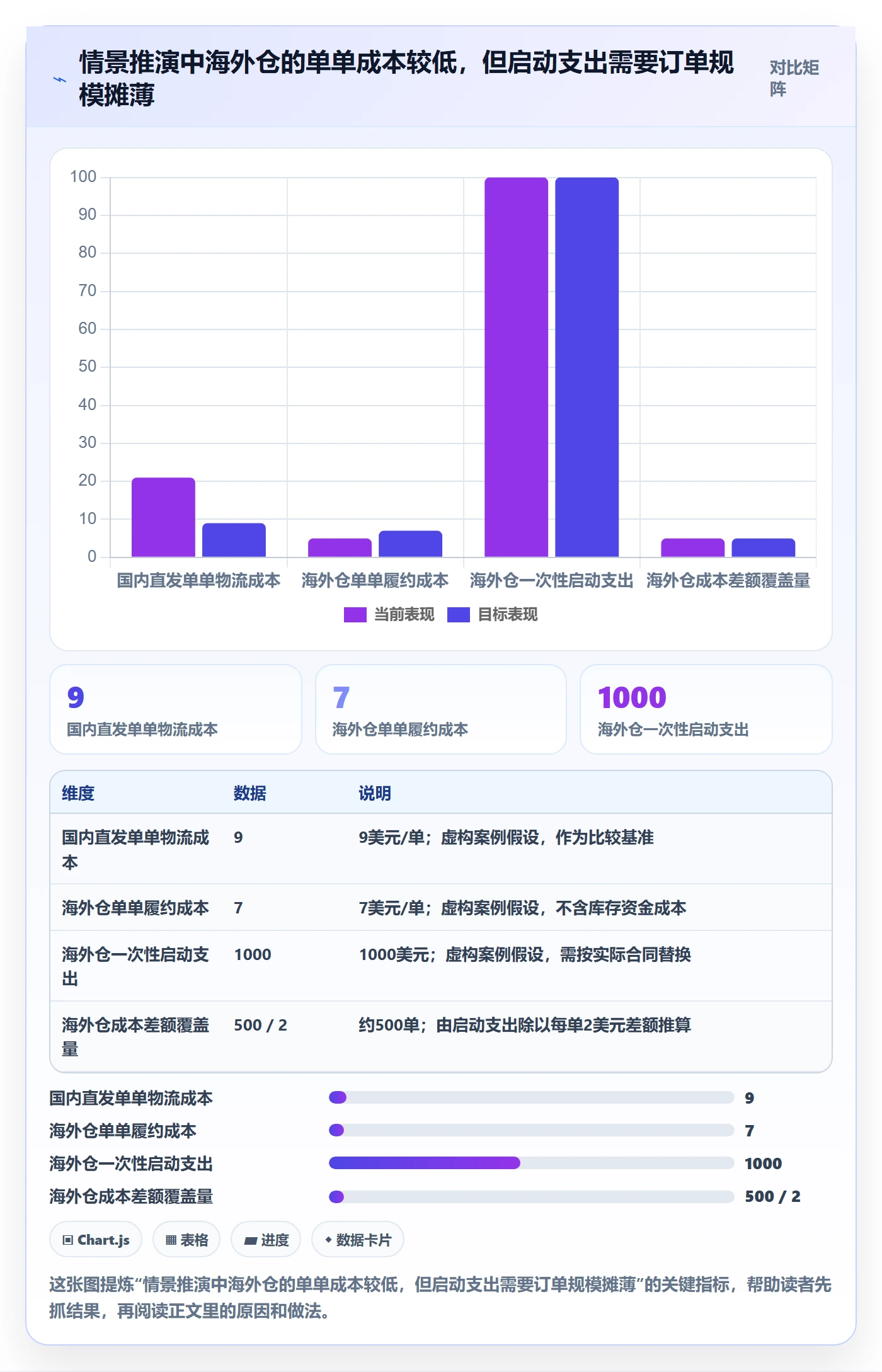Click the 国内直发单单物流成本 progress bar
The width and height of the screenshot is (882, 1372).
pos(532,1097)
